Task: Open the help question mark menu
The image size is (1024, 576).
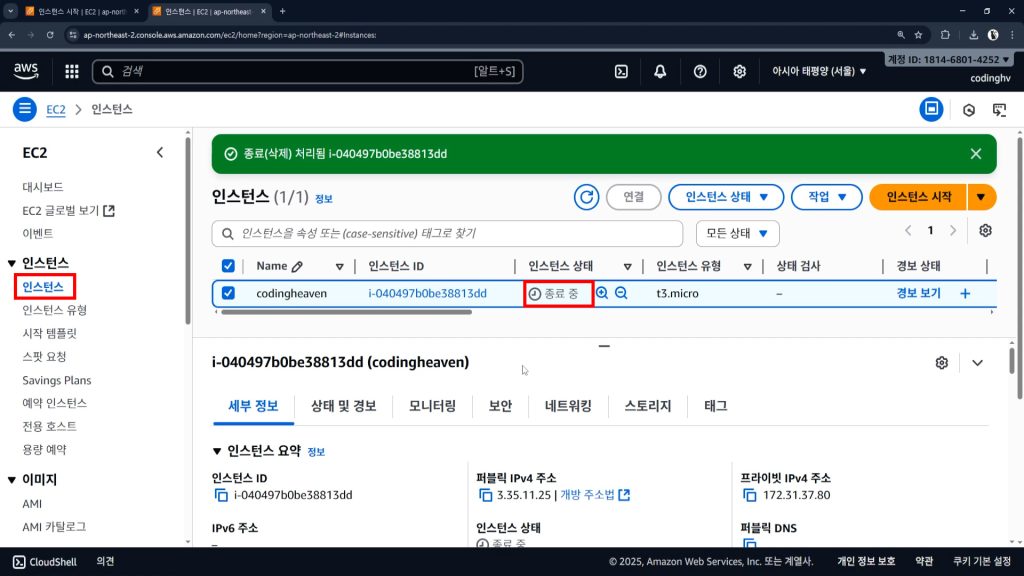Action: click(x=700, y=71)
